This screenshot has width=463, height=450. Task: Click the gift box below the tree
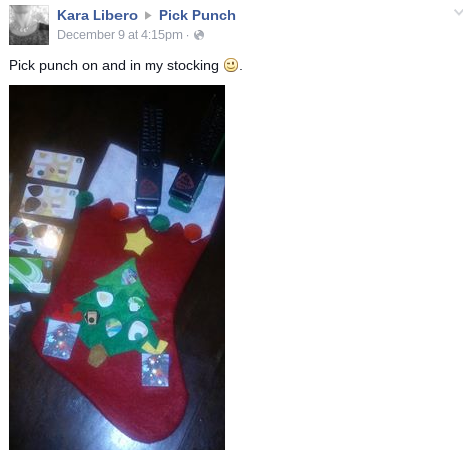pyautogui.click(x=155, y=370)
